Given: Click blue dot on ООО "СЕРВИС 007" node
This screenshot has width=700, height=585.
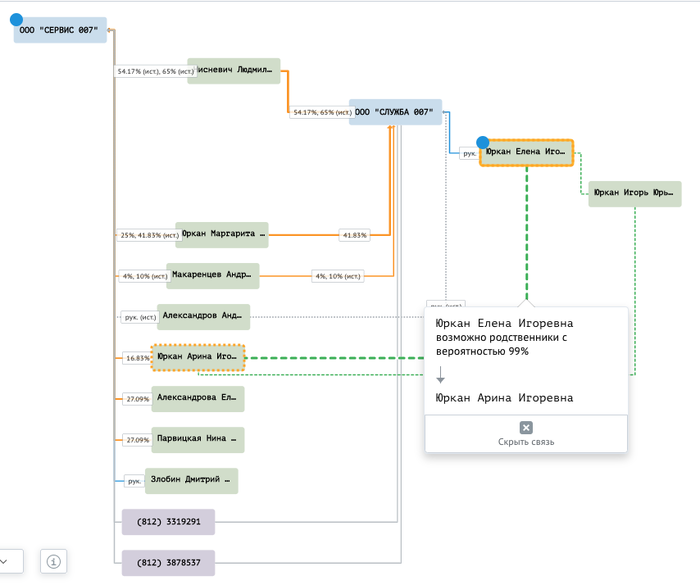Looking at the screenshot, I should point(16,19).
